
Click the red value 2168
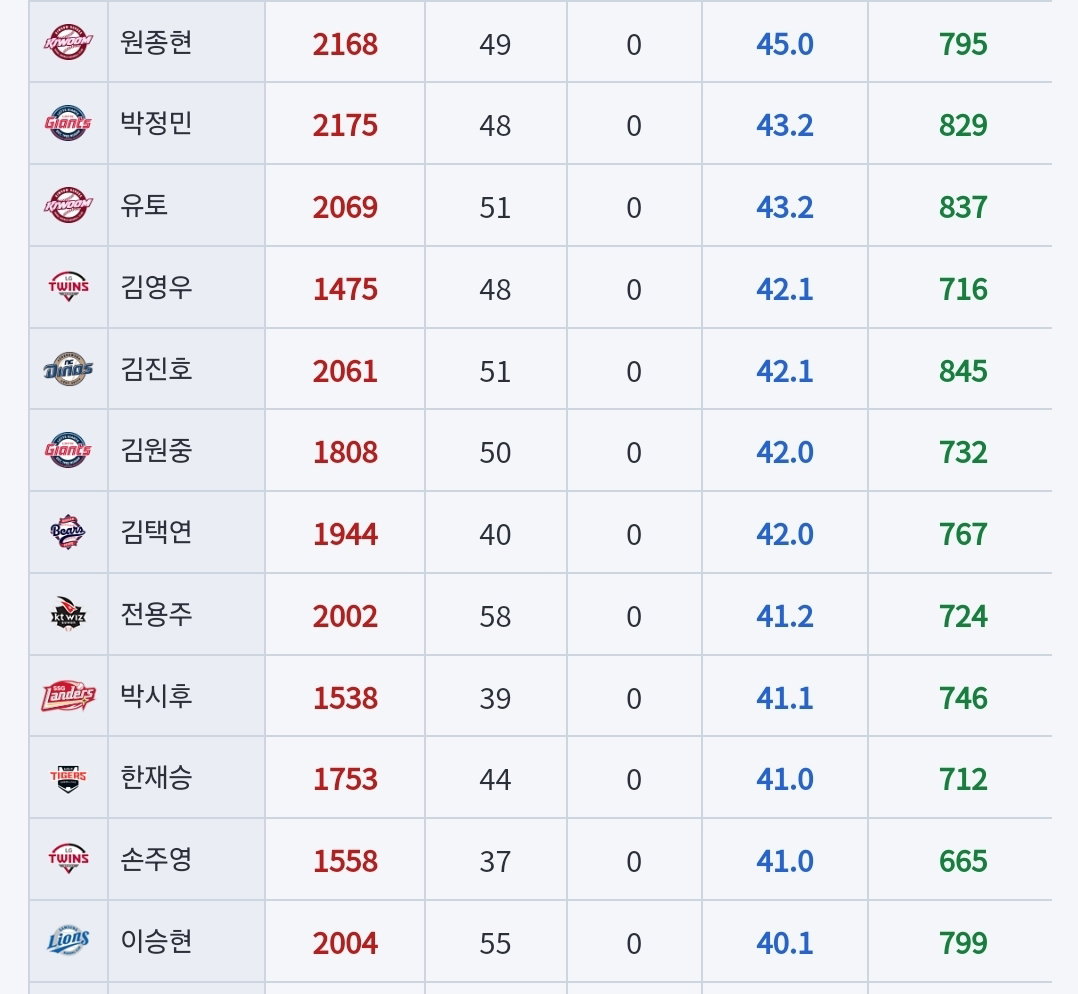(345, 45)
